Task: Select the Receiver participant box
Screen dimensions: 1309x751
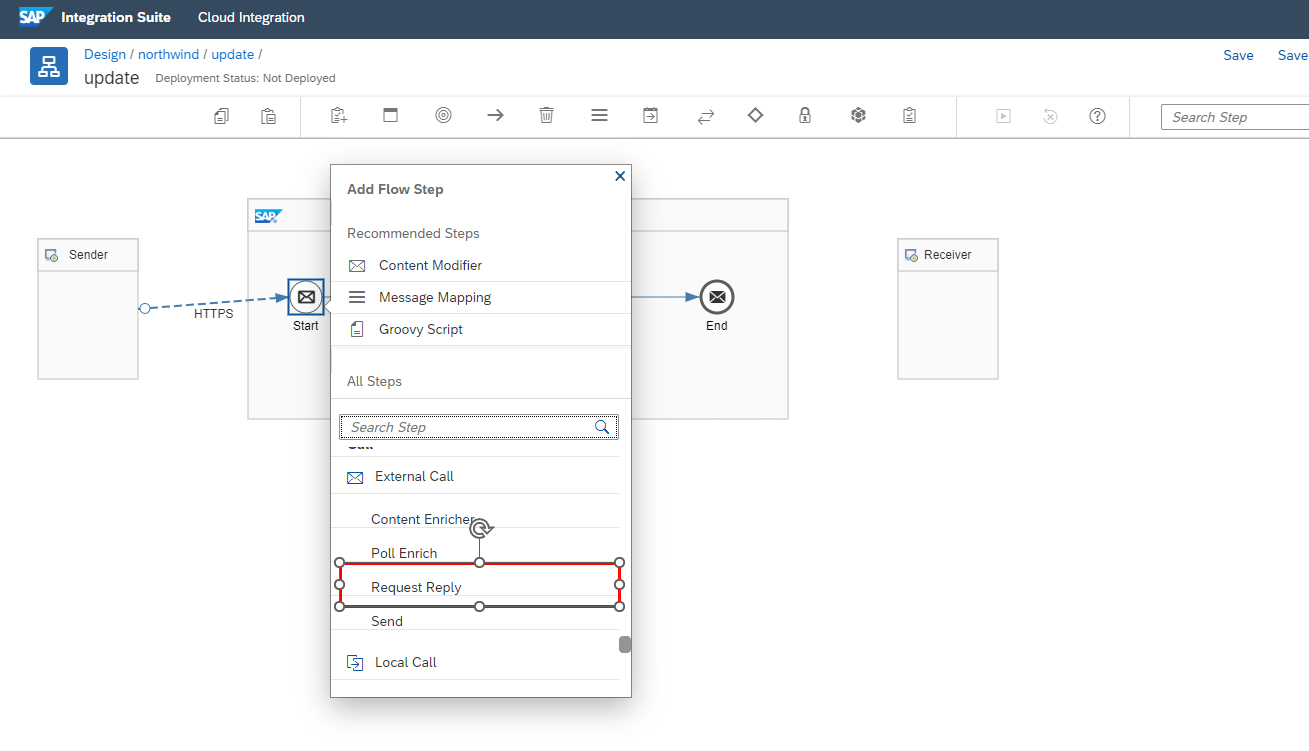Action: pos(948,309)
